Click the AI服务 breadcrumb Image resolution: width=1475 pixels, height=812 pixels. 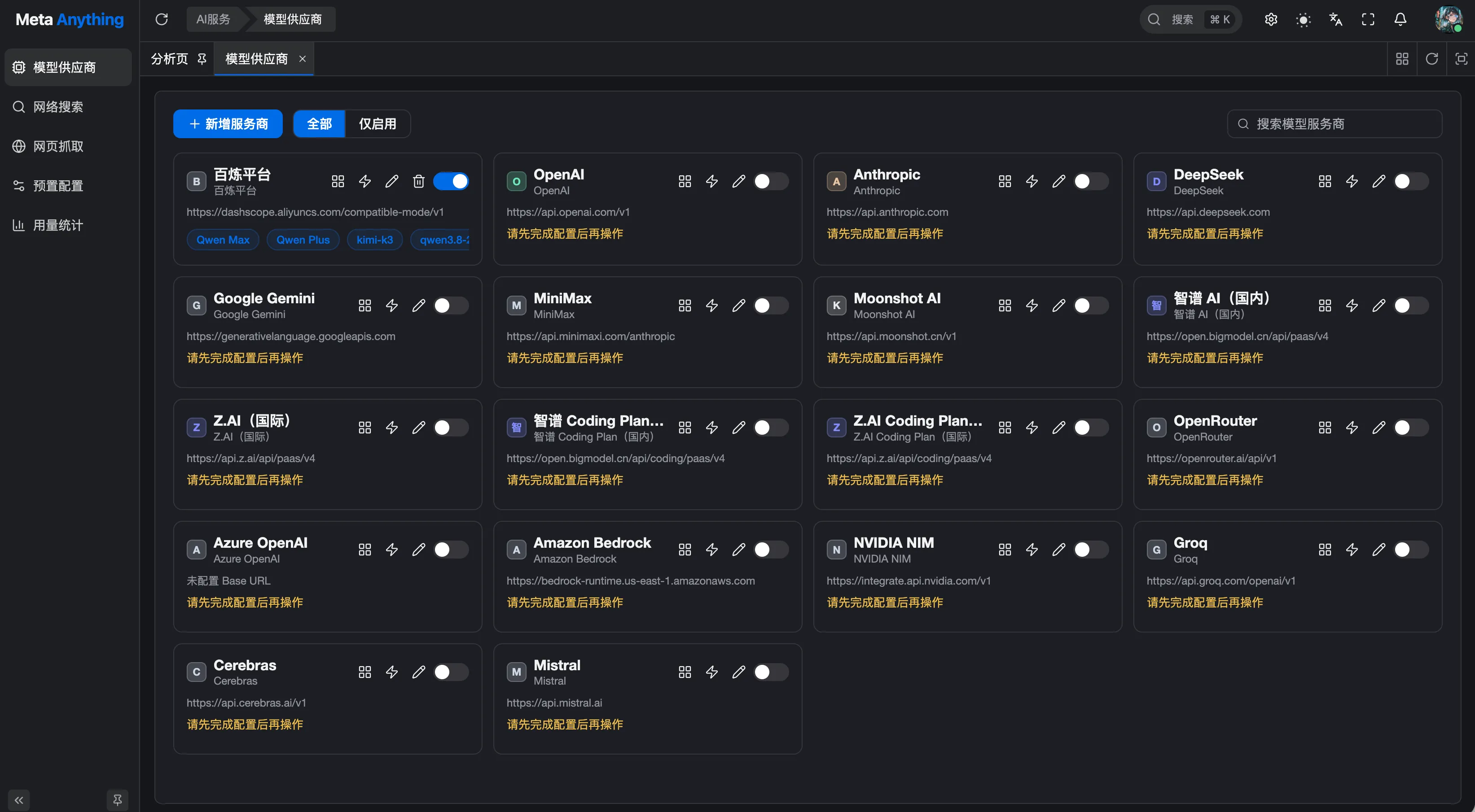pyautogui.click(x=213, y=19)
